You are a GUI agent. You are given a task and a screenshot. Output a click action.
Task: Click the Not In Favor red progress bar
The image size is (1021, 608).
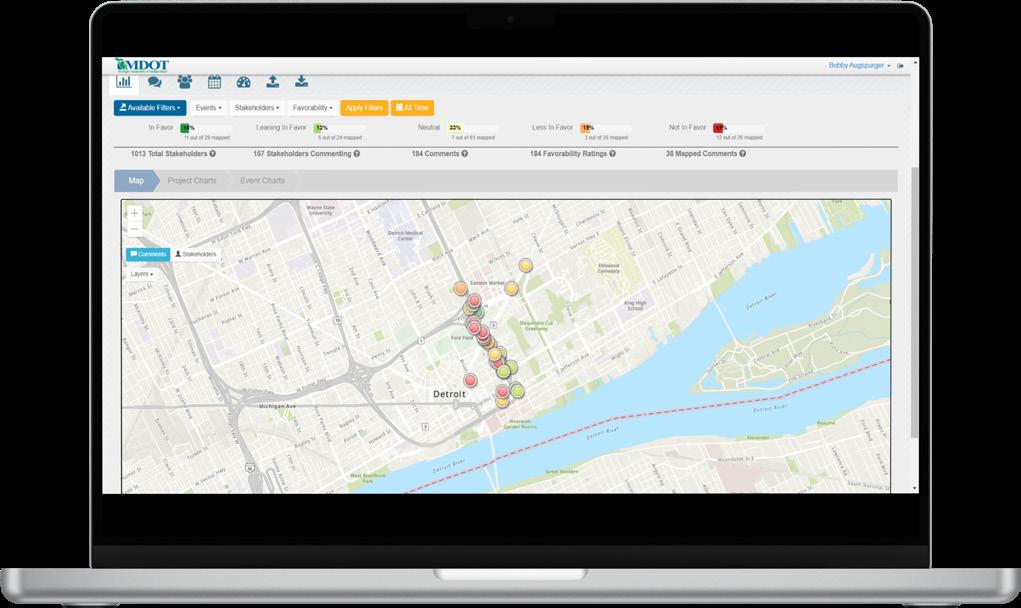[738, 128]
